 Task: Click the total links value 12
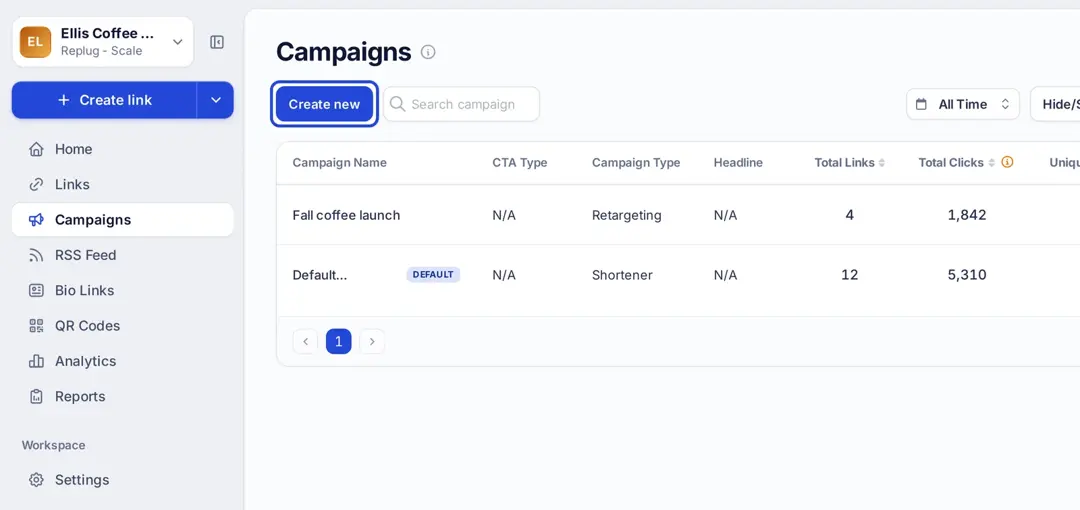click(850, 275)
